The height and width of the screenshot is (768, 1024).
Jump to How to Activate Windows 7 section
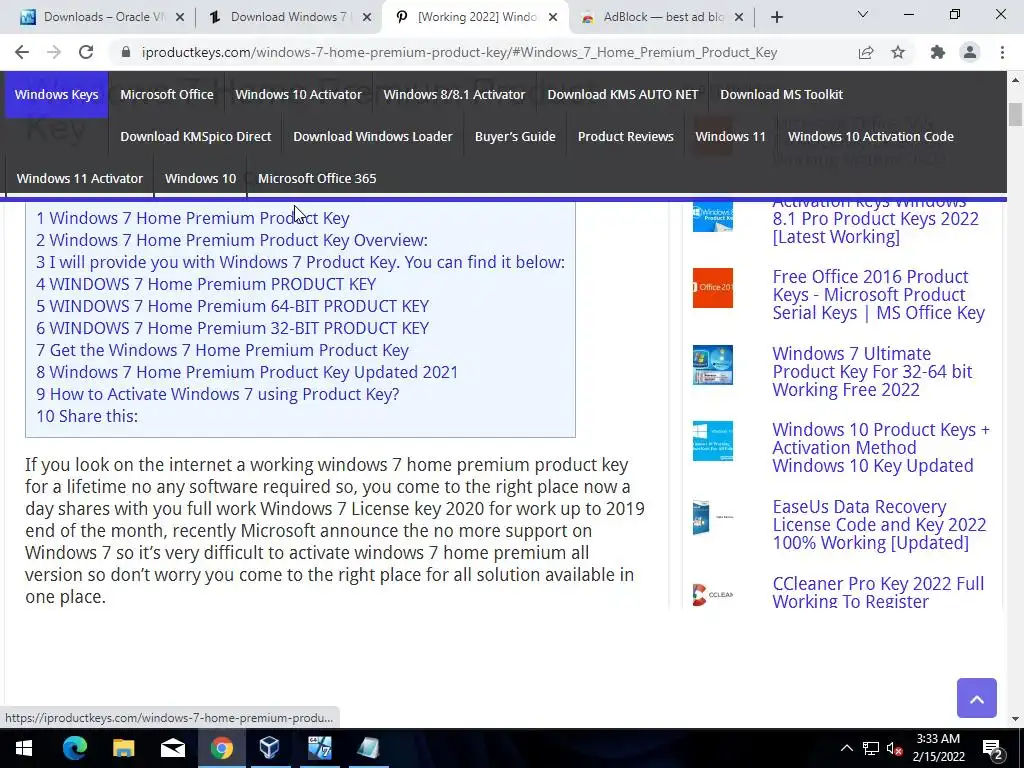tap(217, 394)
